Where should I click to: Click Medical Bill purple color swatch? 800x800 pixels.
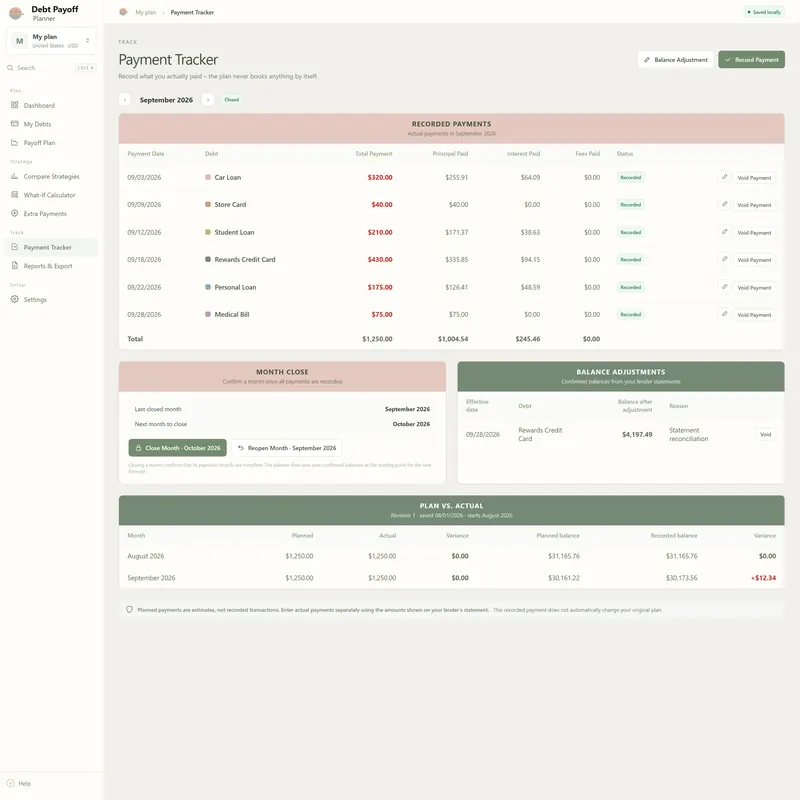[208, 314]
